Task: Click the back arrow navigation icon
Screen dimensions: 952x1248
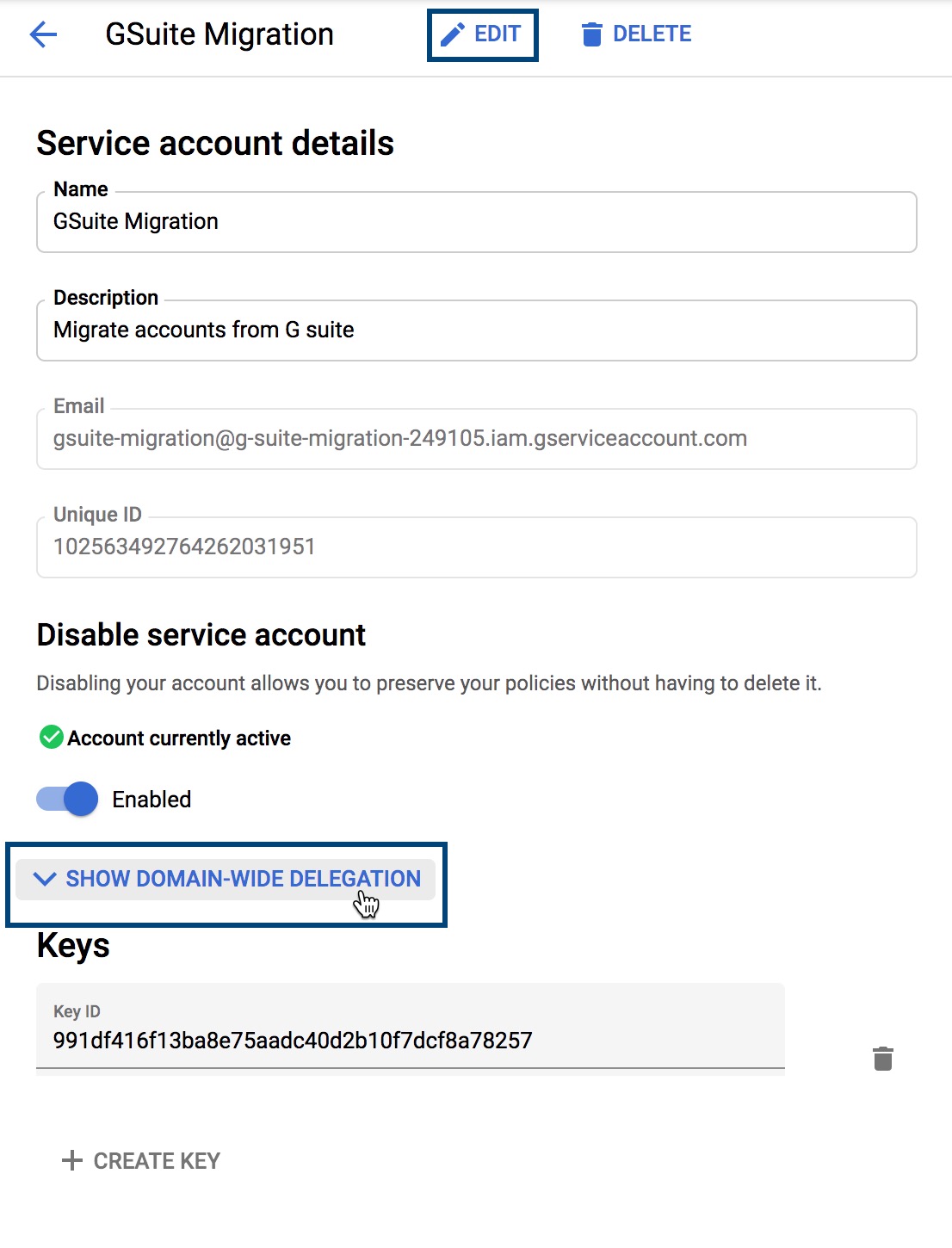Action: [x=42, y=34]
